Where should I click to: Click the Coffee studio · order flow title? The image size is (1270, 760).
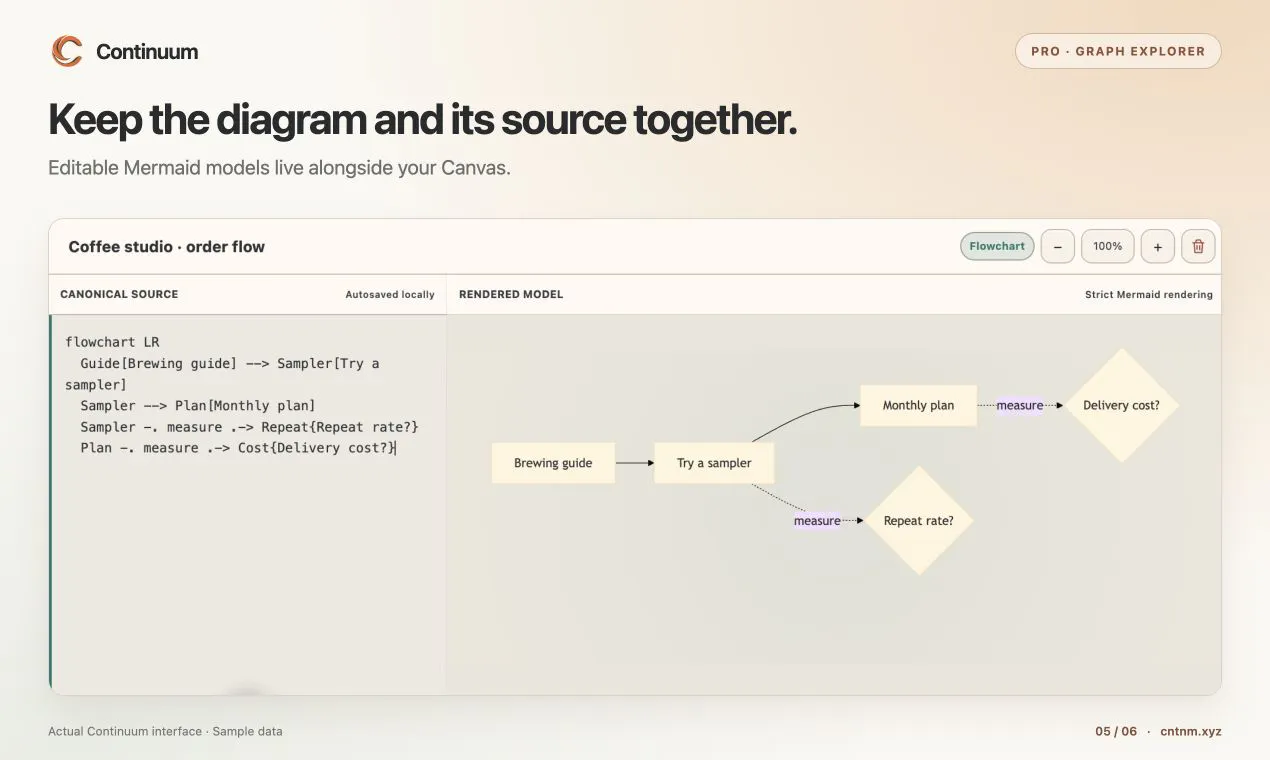click(166, 246)
